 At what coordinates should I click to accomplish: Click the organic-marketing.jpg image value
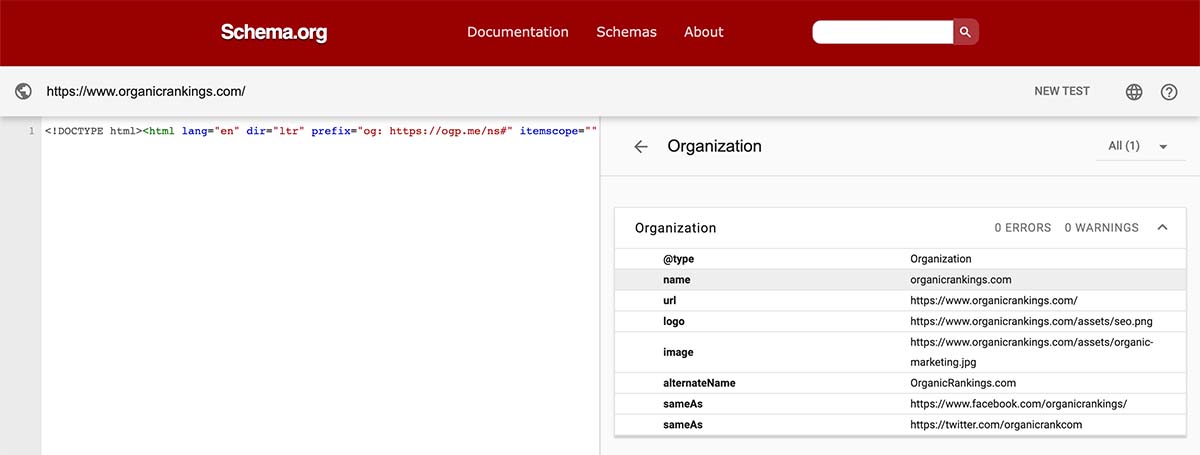tap(1032, 352)
